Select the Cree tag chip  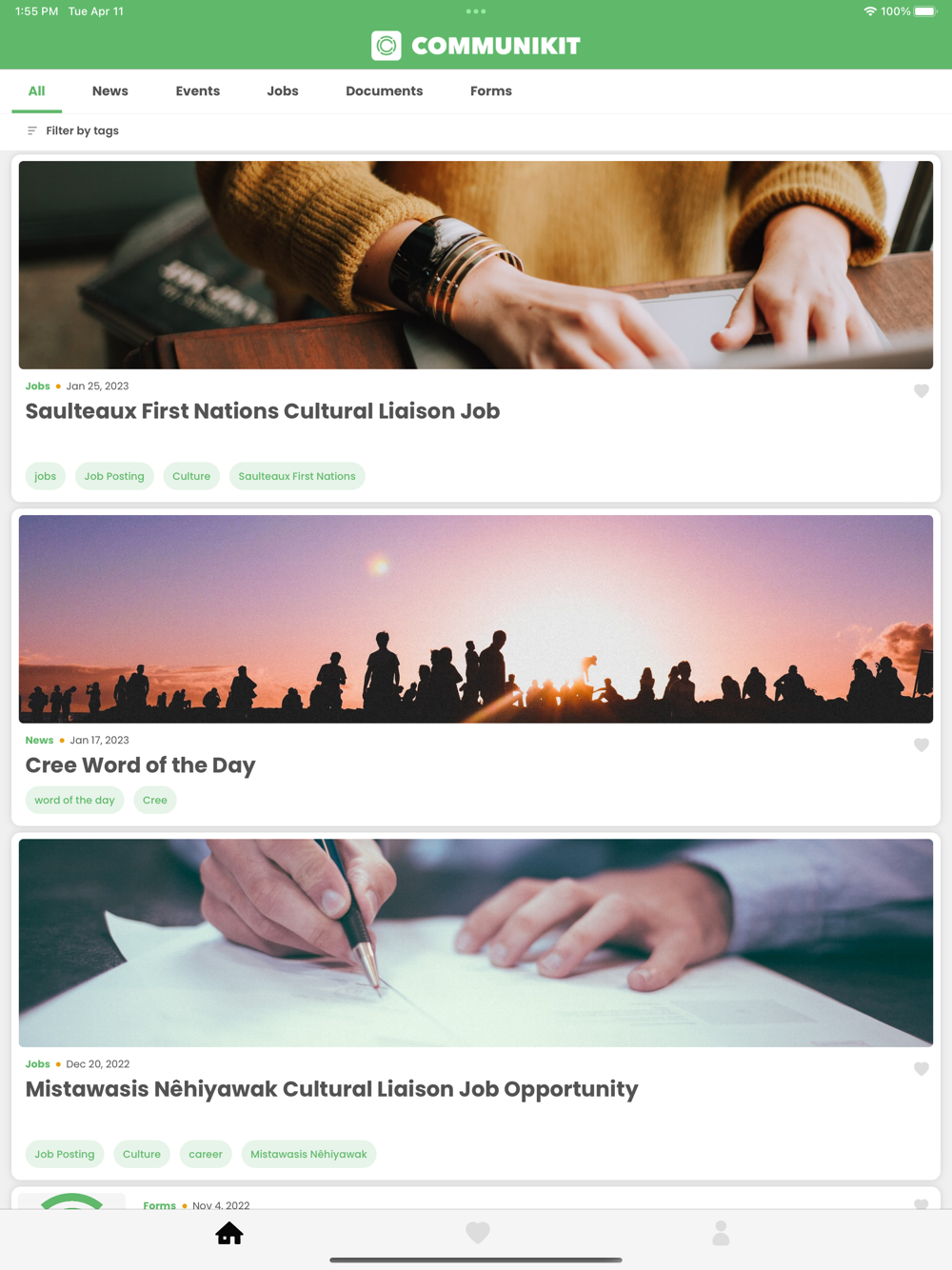tap(155, 800)
